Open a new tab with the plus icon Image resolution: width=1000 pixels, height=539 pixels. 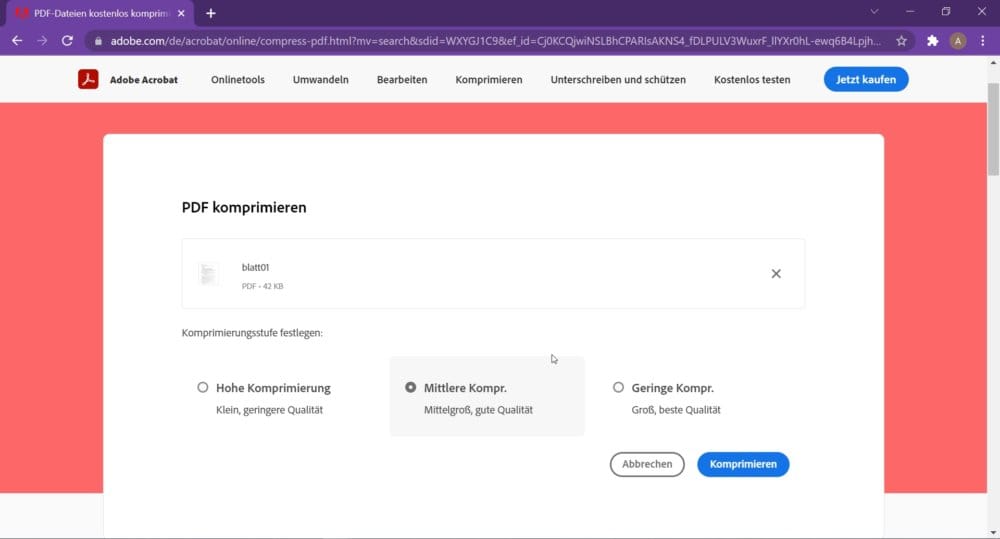[210, 13]
